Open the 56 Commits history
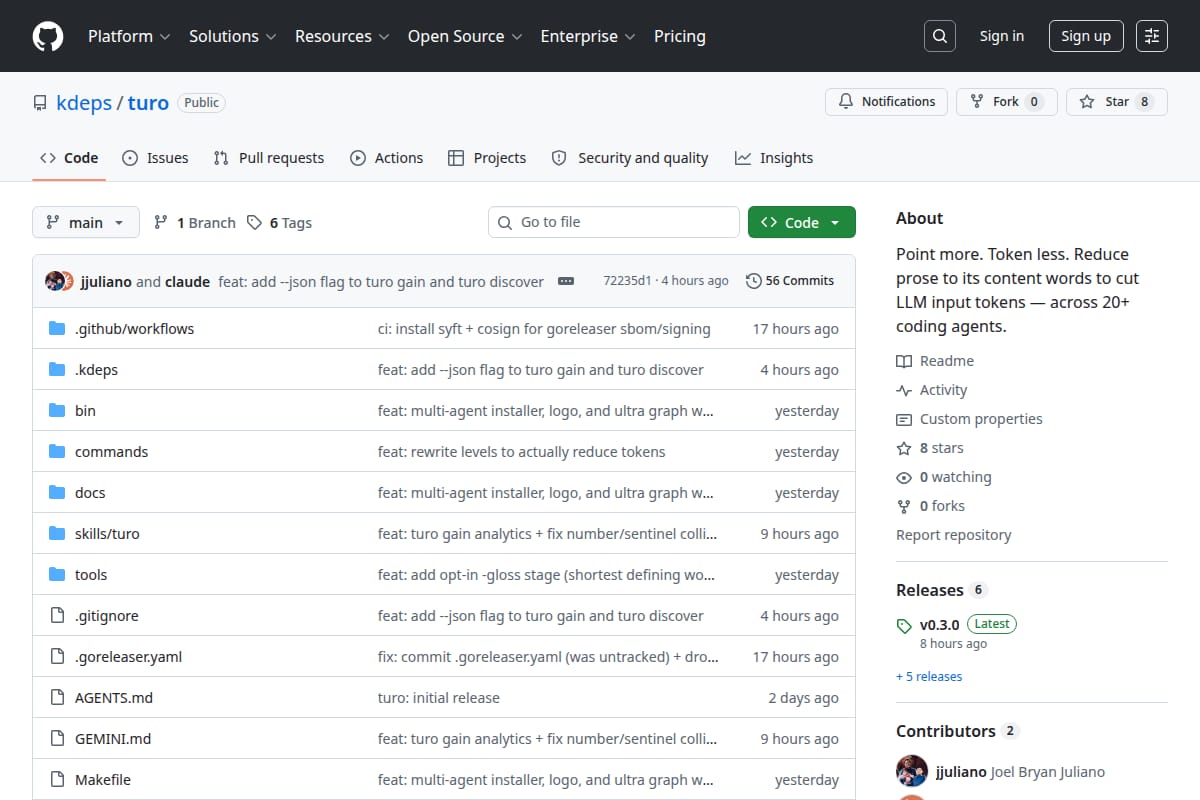The height and width of the screenshot is (800, 1200). click(790, 281)
